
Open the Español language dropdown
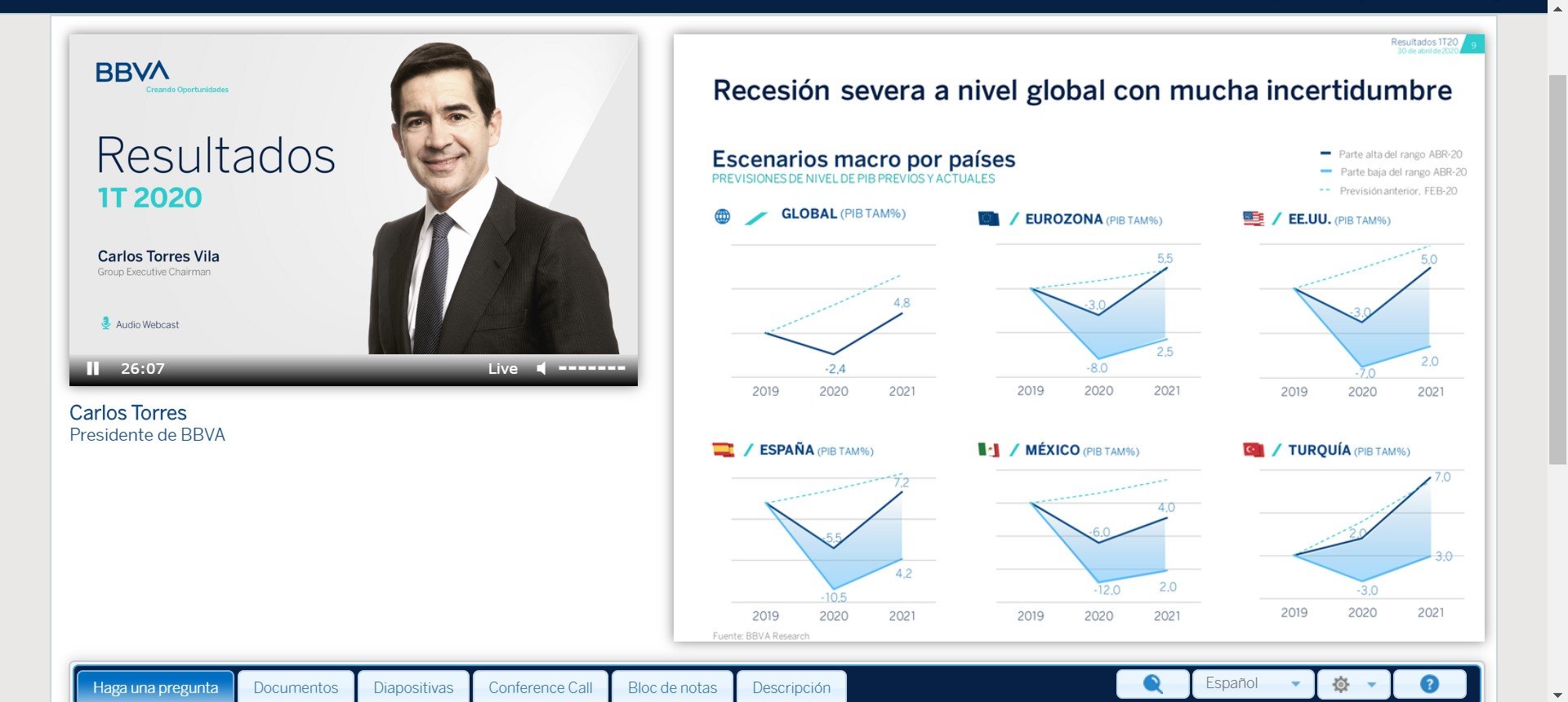pos(1253,684)
